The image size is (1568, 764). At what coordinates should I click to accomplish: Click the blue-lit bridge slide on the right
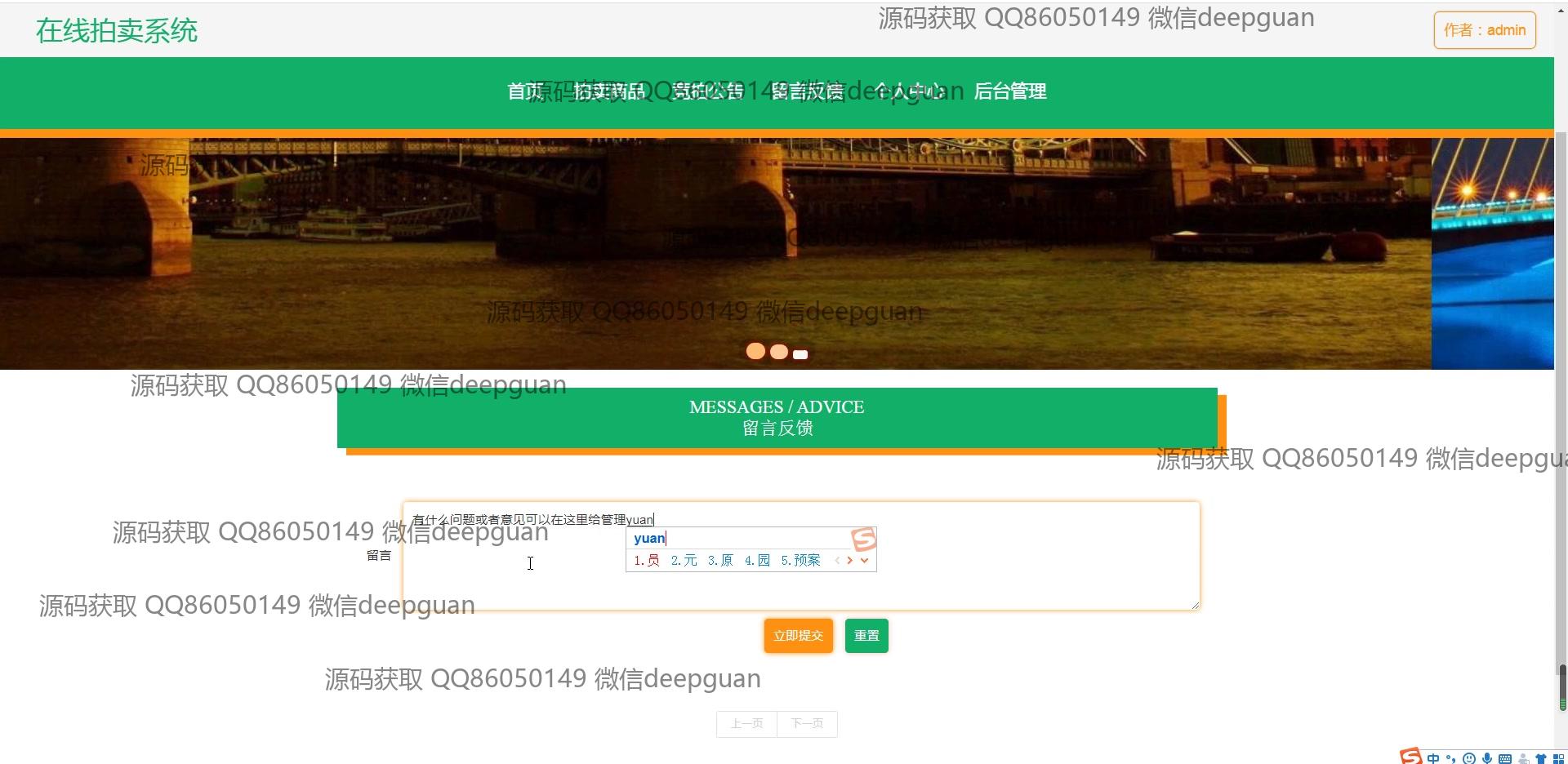1493,254
